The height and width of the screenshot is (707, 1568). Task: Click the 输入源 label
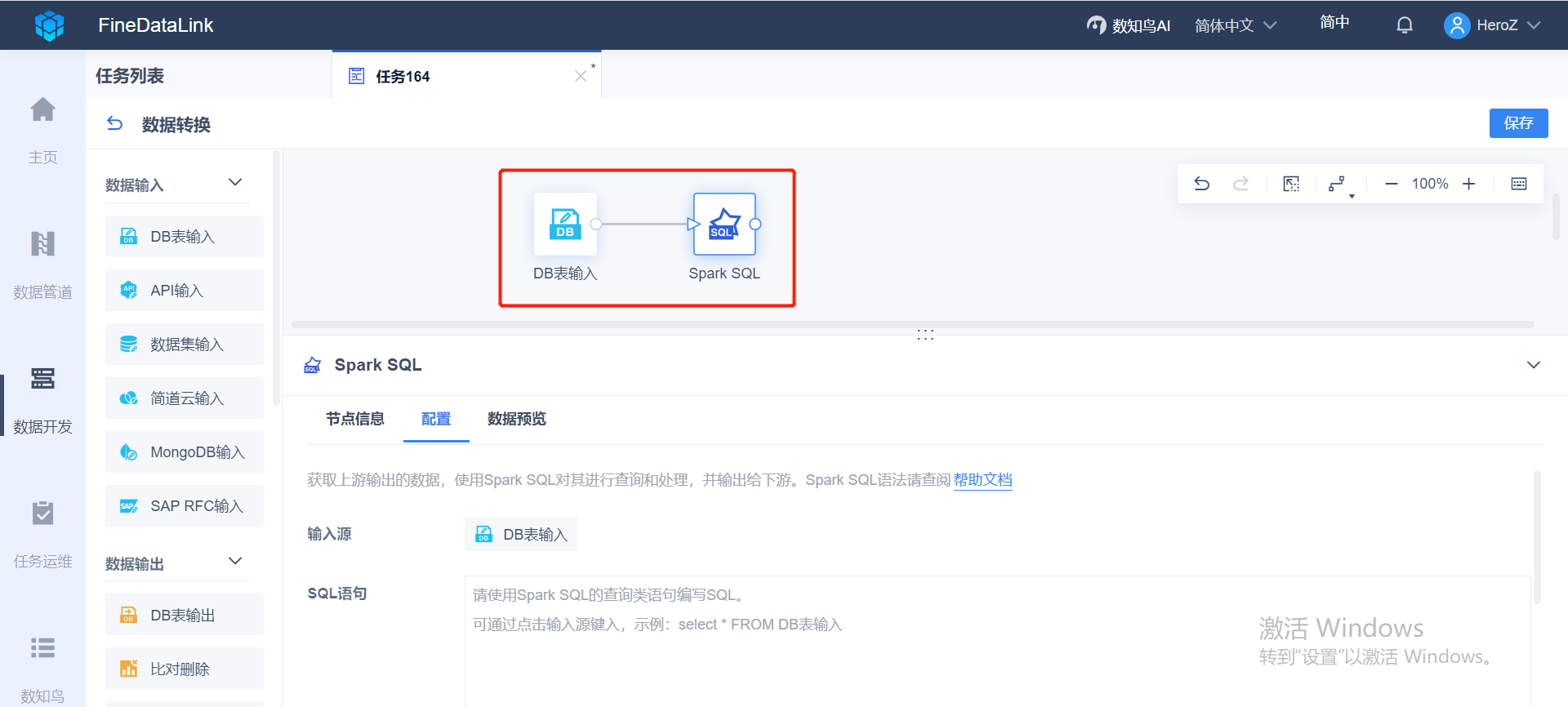tap(329, 534)
